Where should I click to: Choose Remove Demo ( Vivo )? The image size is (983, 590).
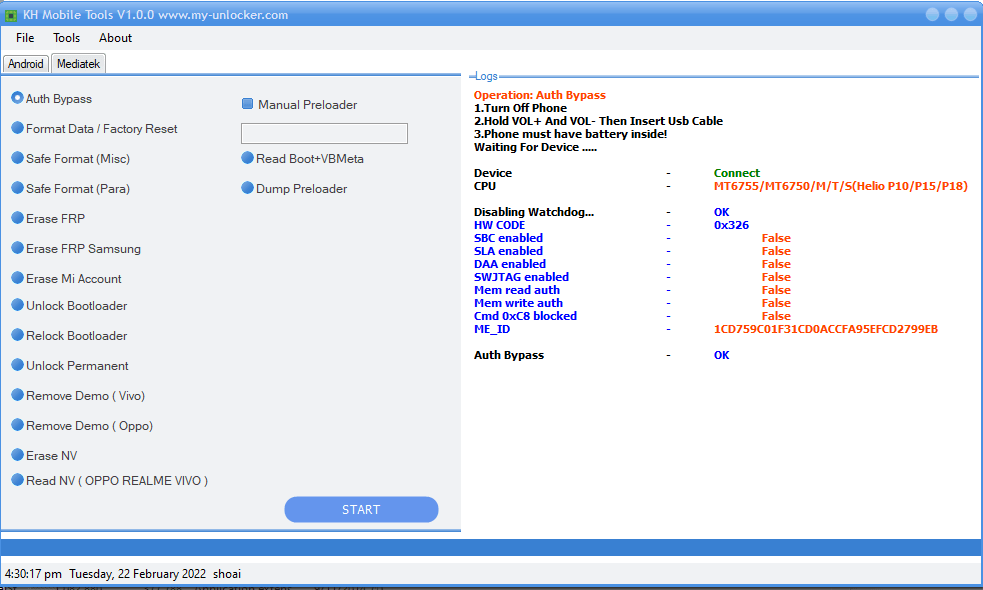click(17, 395)
